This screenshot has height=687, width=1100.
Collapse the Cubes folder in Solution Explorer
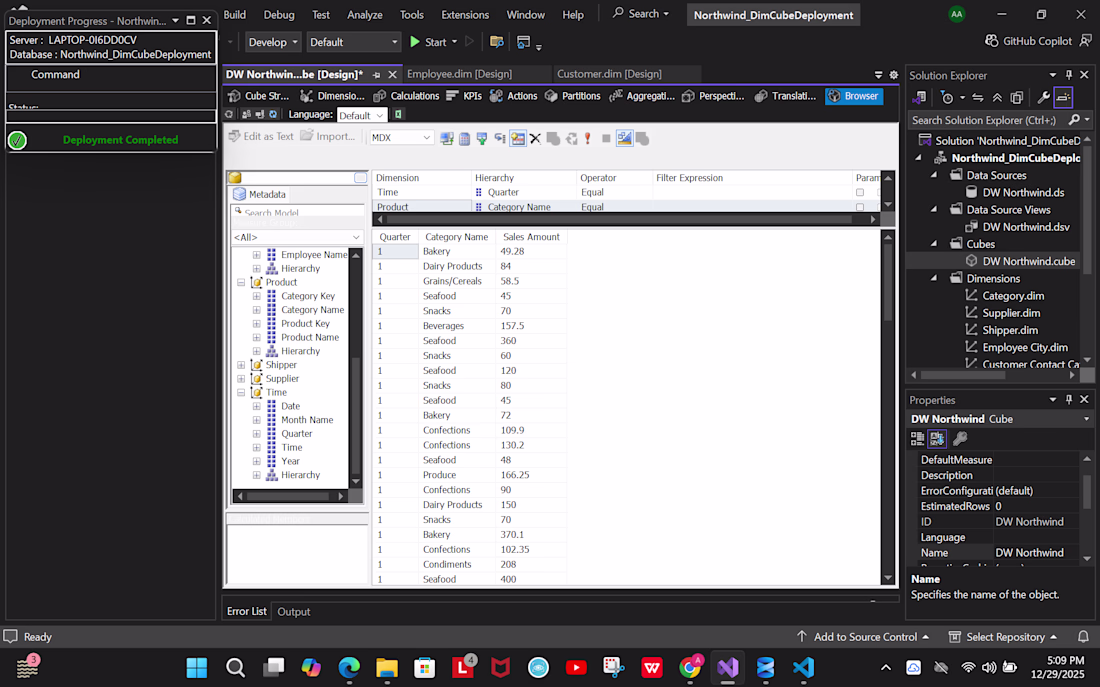coord(934,244)
